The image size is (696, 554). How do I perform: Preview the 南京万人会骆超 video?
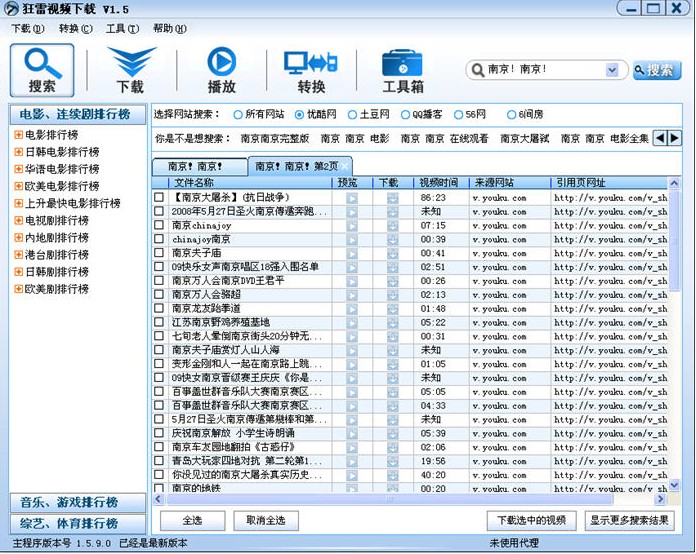coord(352,295)
